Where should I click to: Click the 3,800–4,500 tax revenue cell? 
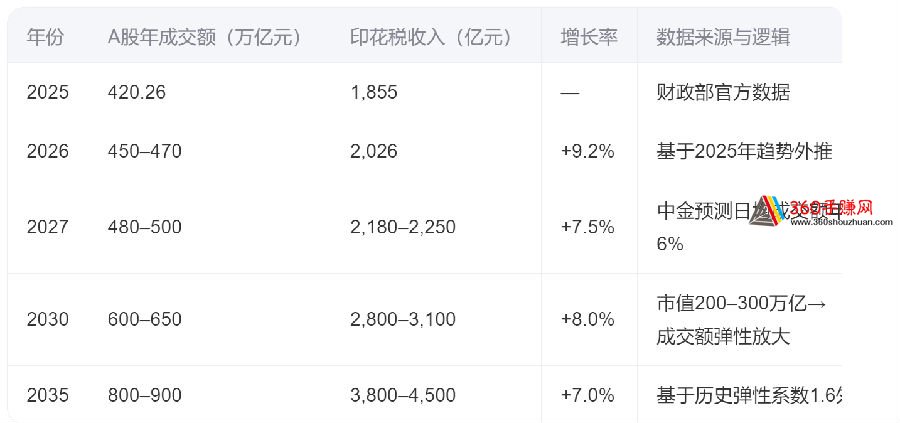point(403,395)
